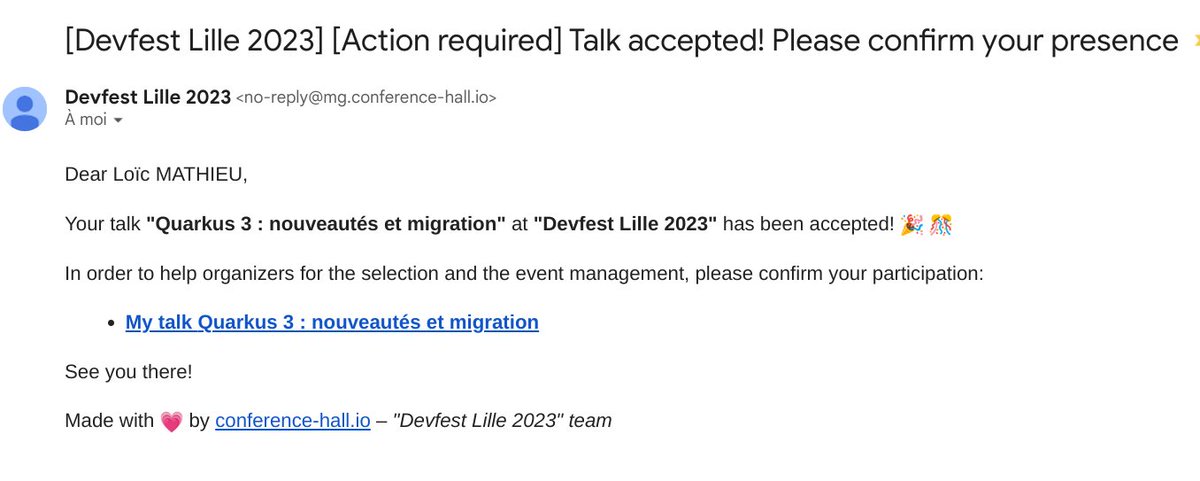Click sender name Devfest Lille 2023
The height and width of the screenshot is (481, 1200).
click(147, 97)
